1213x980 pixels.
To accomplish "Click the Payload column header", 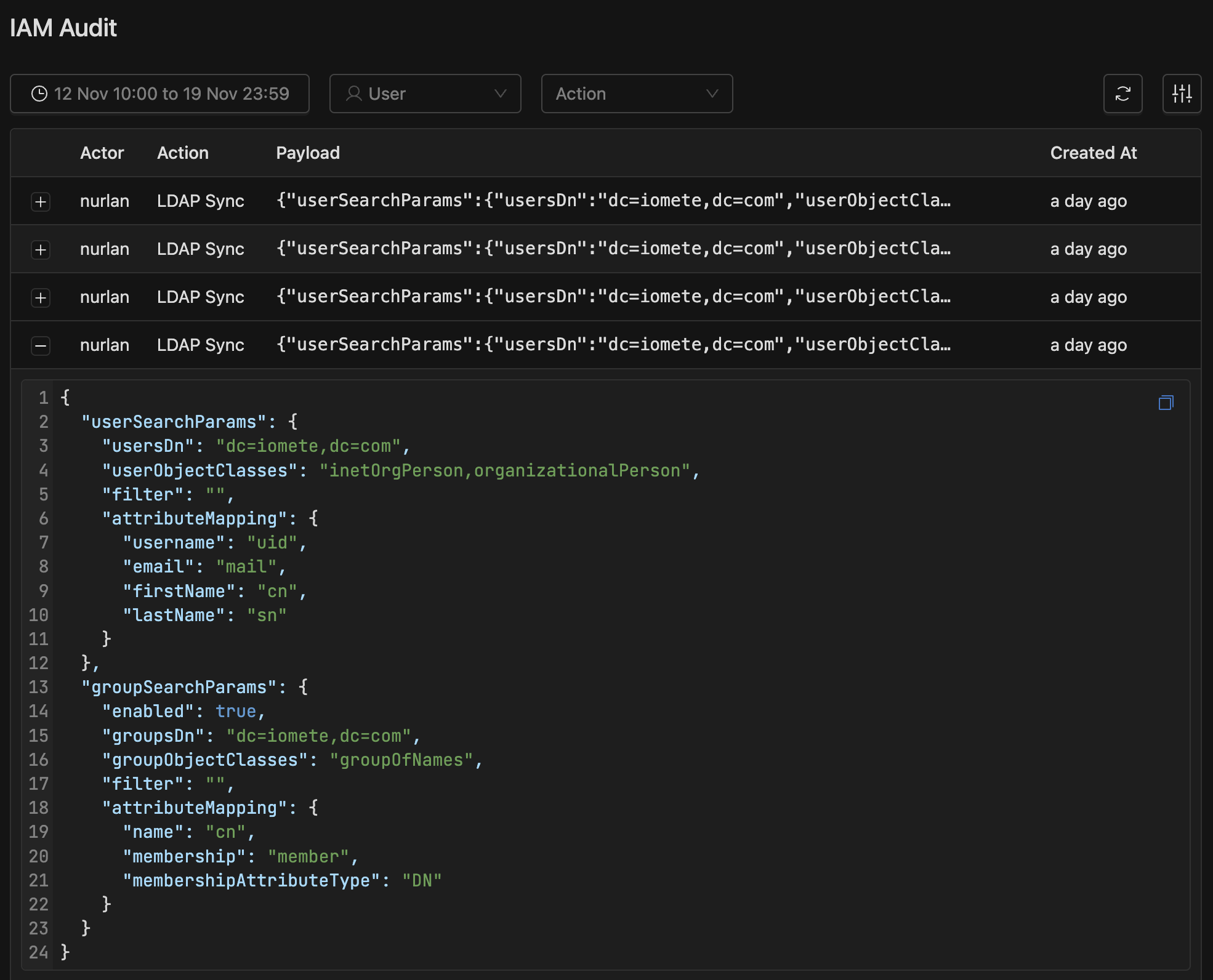I will [x=308, y=153].
